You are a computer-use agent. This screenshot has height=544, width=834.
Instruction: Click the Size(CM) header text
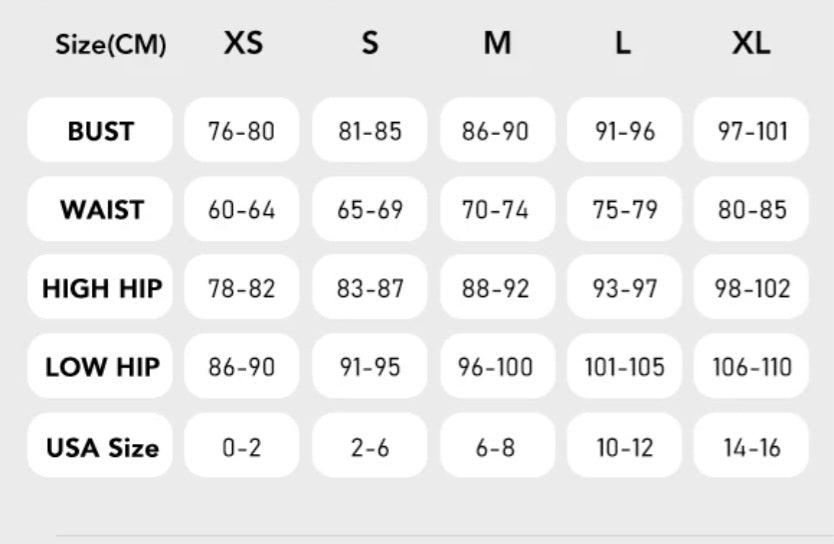click(111, 45)
